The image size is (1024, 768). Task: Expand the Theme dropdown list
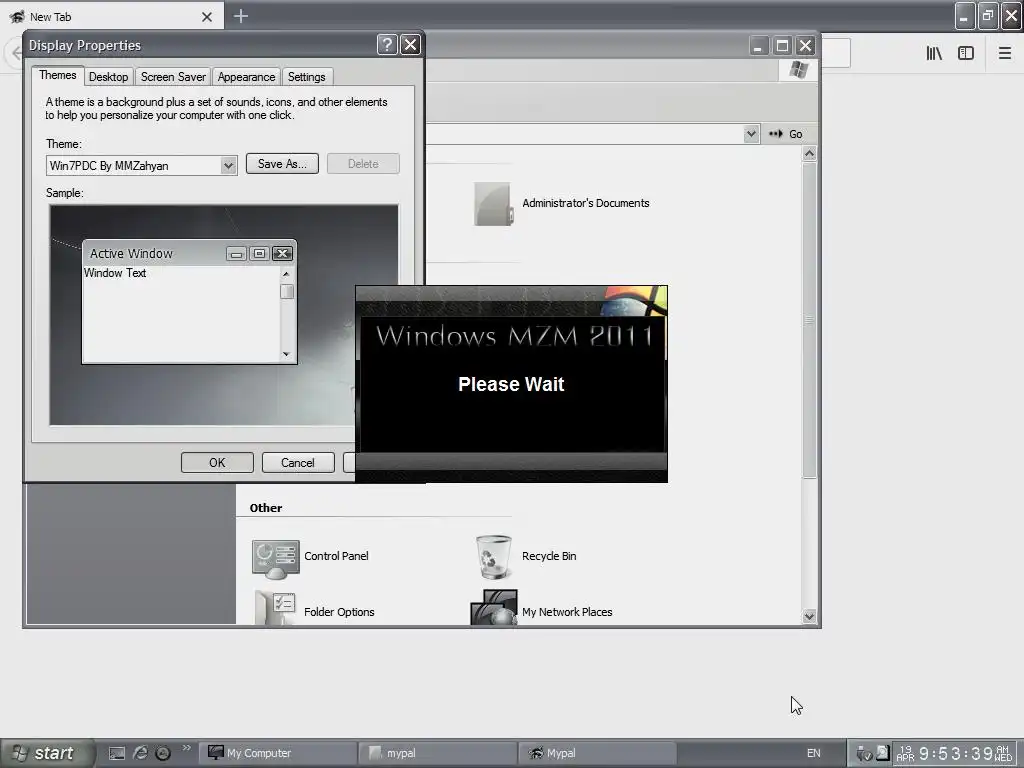[x=228, y=165]
